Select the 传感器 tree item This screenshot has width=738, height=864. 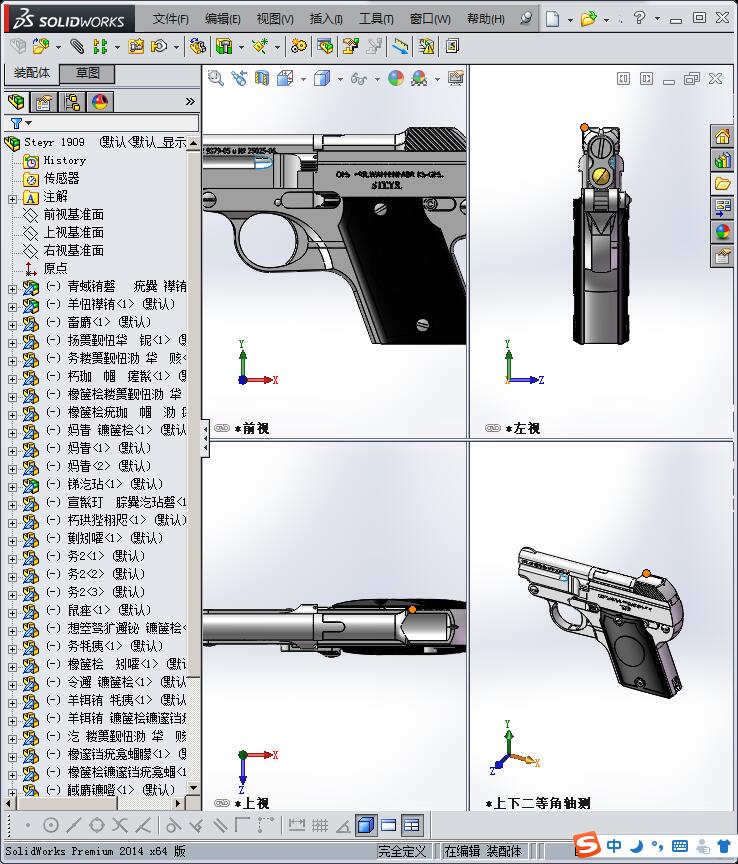(61, 179)
